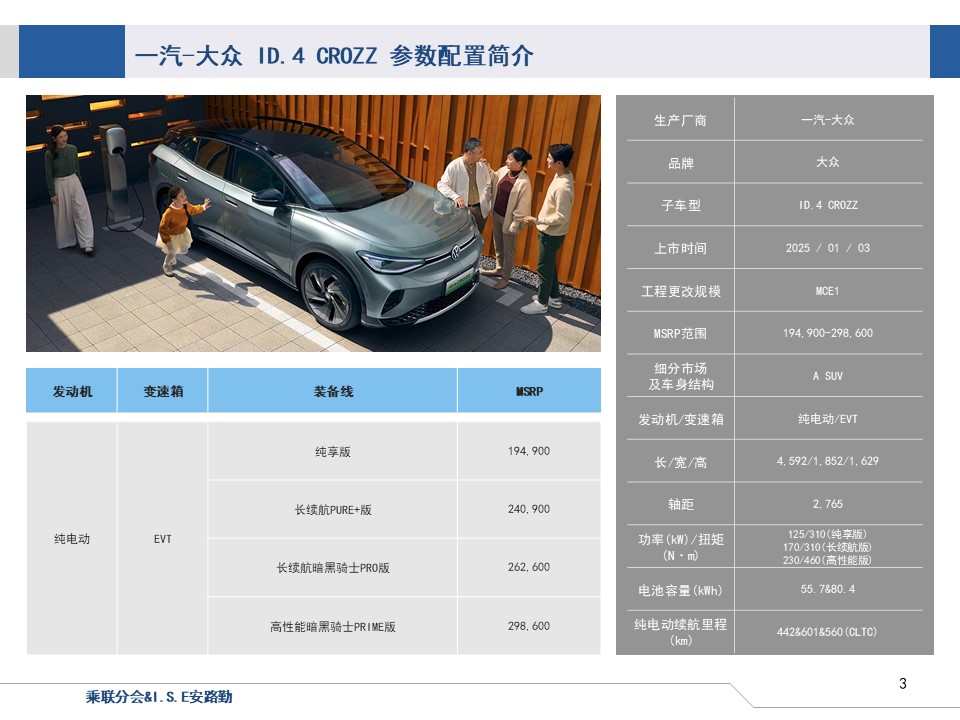
Task: Click the "高性能暗黑骑士PRIME版" trim name
Action: [x=333, y=626]
